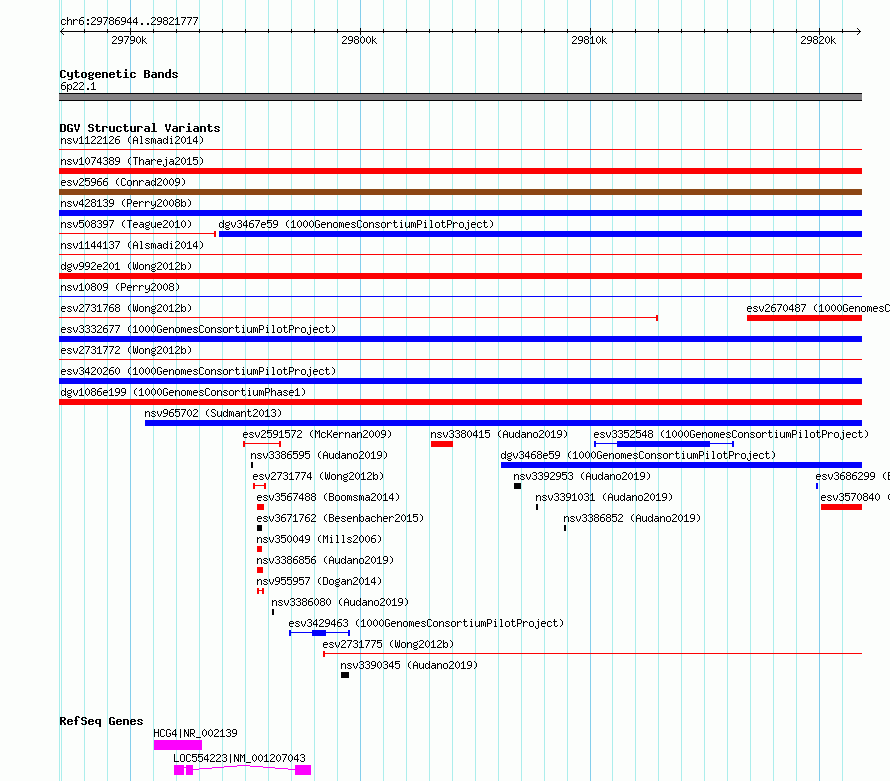
Task: Select the nsv1074389 (Thareja2015) variant label
Action: click(x=132, y=161)
